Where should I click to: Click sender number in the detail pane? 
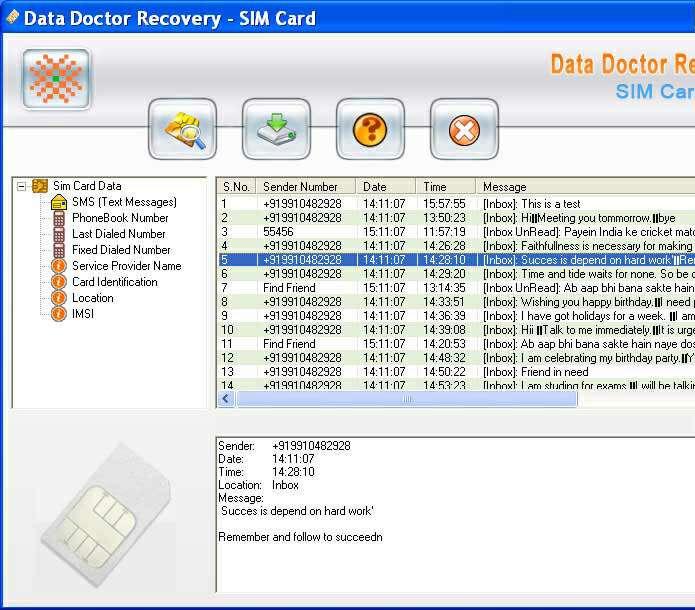point(311,446)
